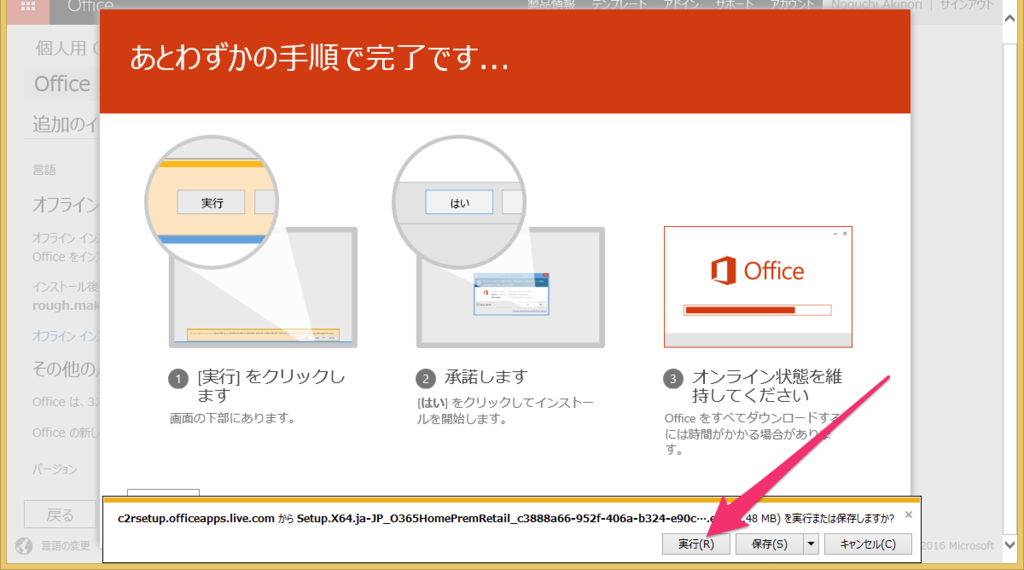1024x570 pixels.
Task: Click the Office logo in installer illustration
Action: 758,270
